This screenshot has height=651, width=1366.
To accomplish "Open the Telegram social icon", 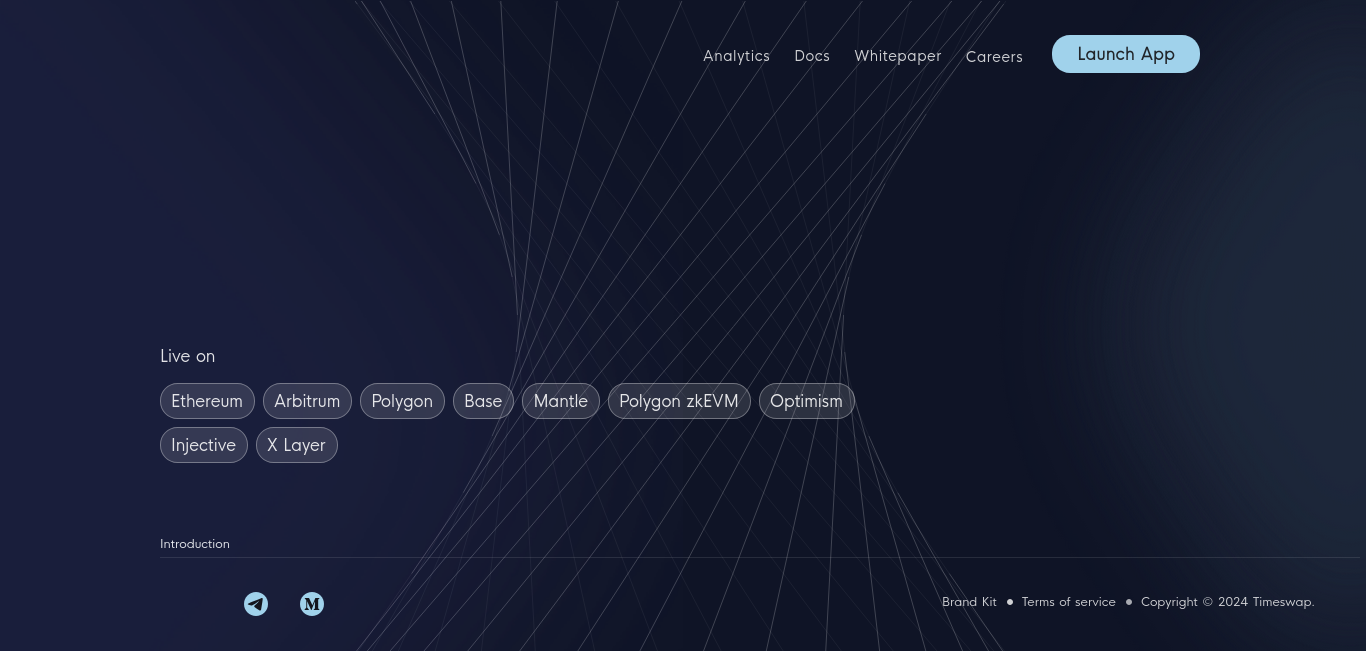I will tap(256, 604).
